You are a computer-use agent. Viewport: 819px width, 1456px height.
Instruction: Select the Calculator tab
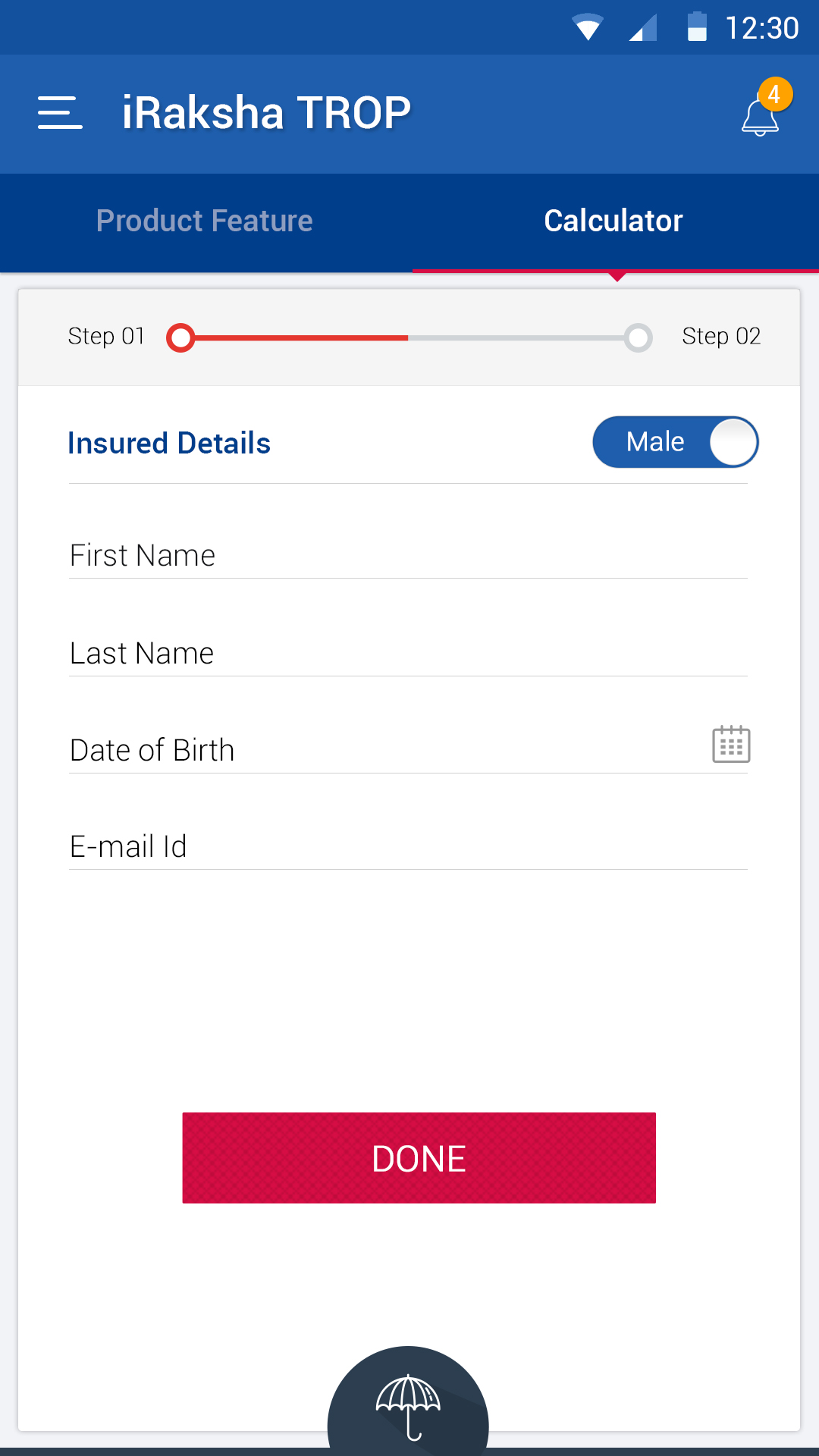click(613, 221)
